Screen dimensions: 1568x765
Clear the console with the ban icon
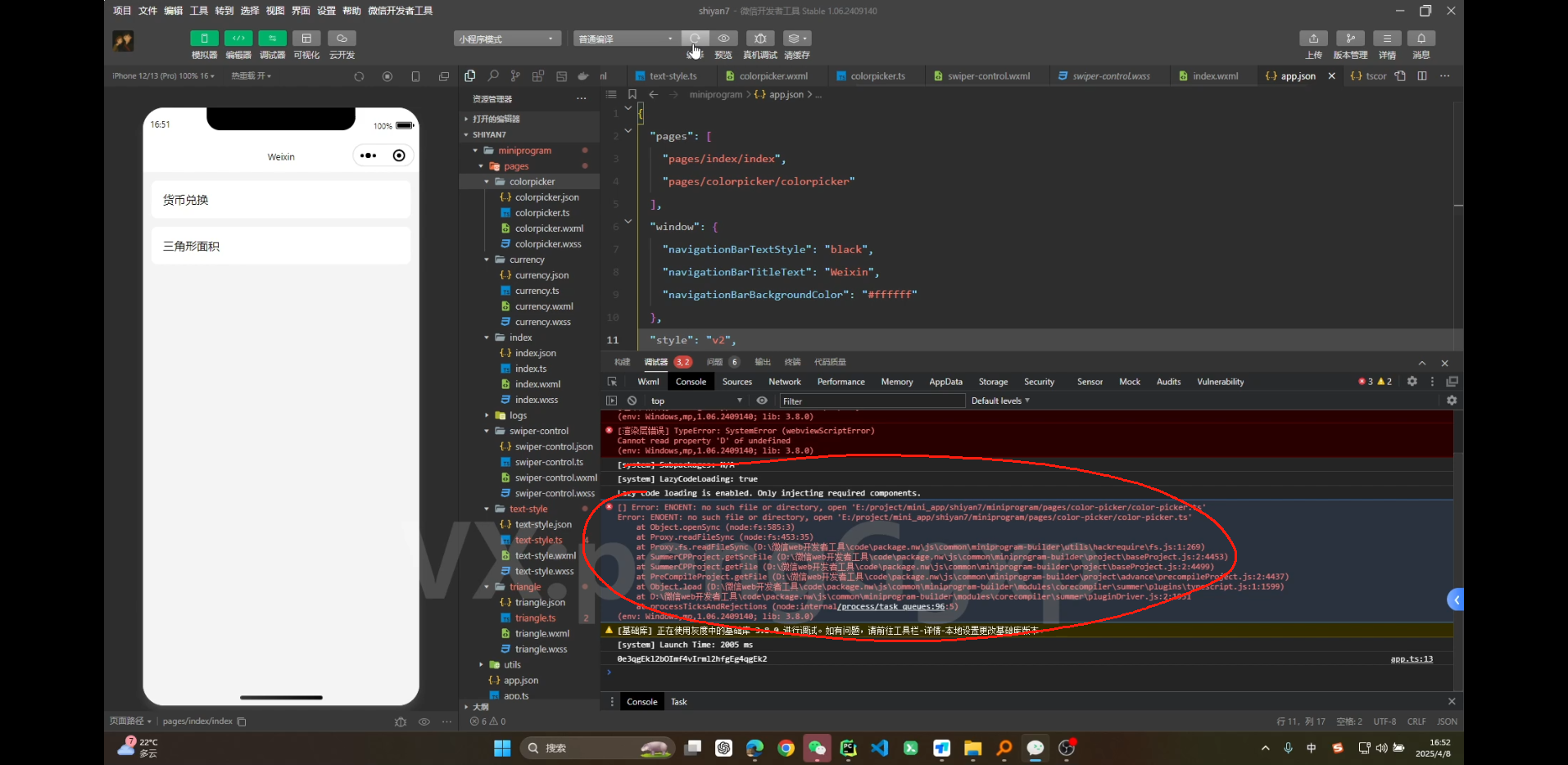632,401
